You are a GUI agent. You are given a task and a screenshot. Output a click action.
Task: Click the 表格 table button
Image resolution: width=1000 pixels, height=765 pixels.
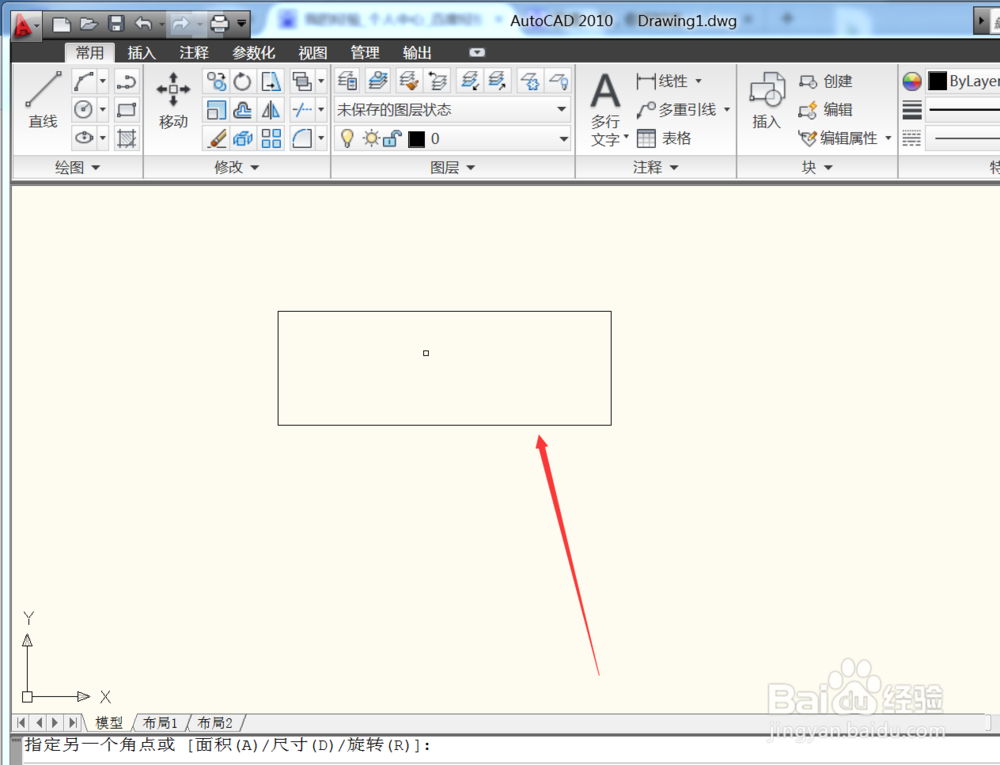coord(665,138)
